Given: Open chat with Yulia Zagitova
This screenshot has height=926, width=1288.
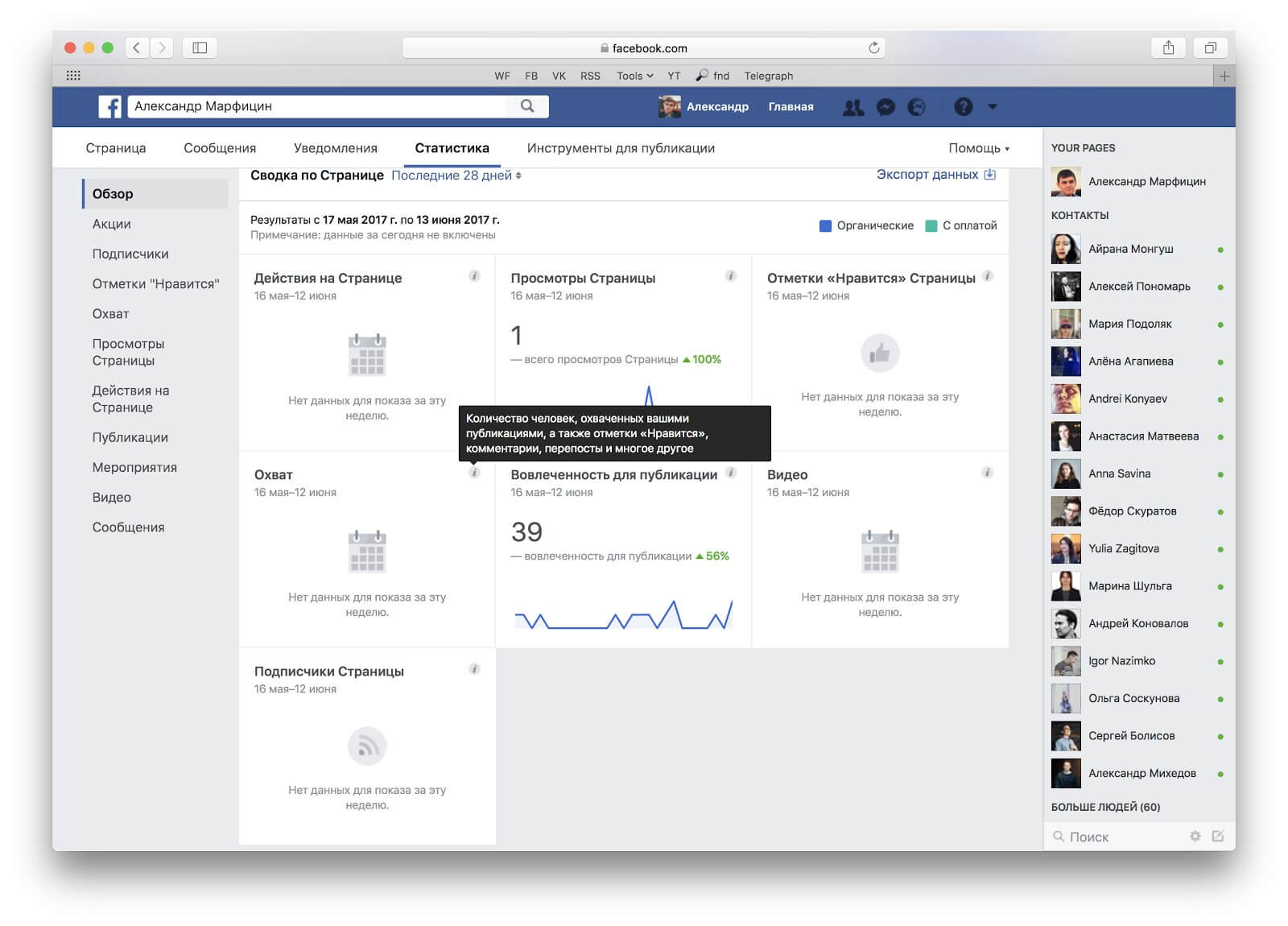Looking at the screenshot, I should (1137, 549).
